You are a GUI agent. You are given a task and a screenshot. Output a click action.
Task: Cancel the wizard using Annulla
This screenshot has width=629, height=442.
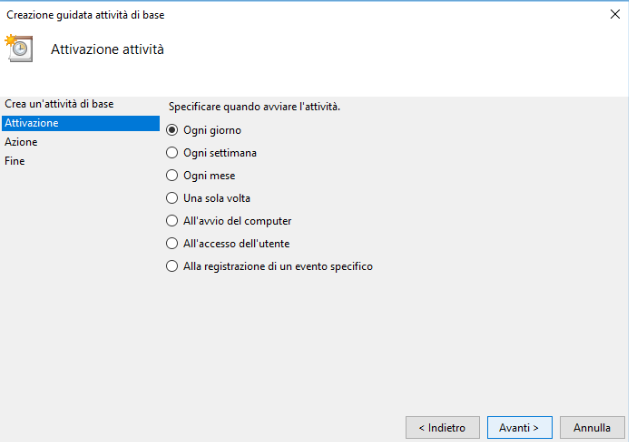(x=592, y=428)
